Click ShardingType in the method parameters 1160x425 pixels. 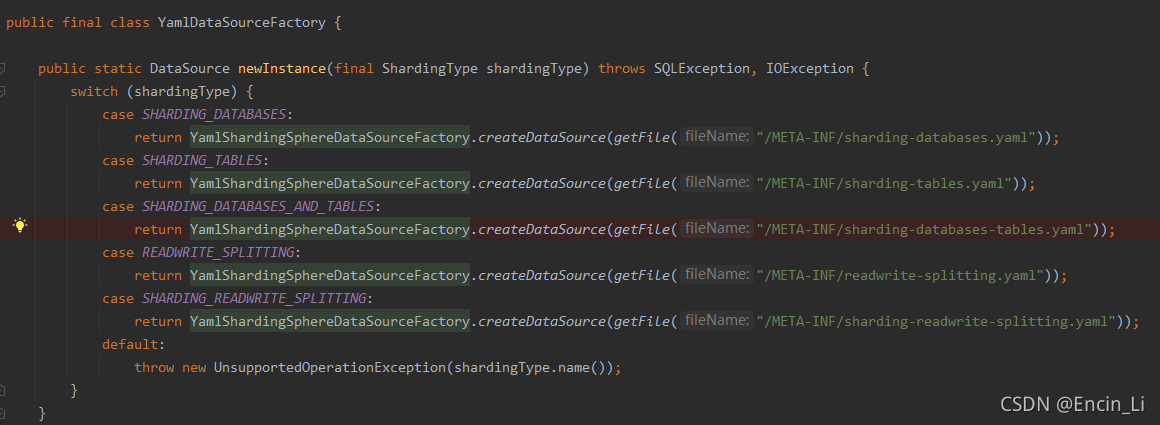[x=430, y=69]
